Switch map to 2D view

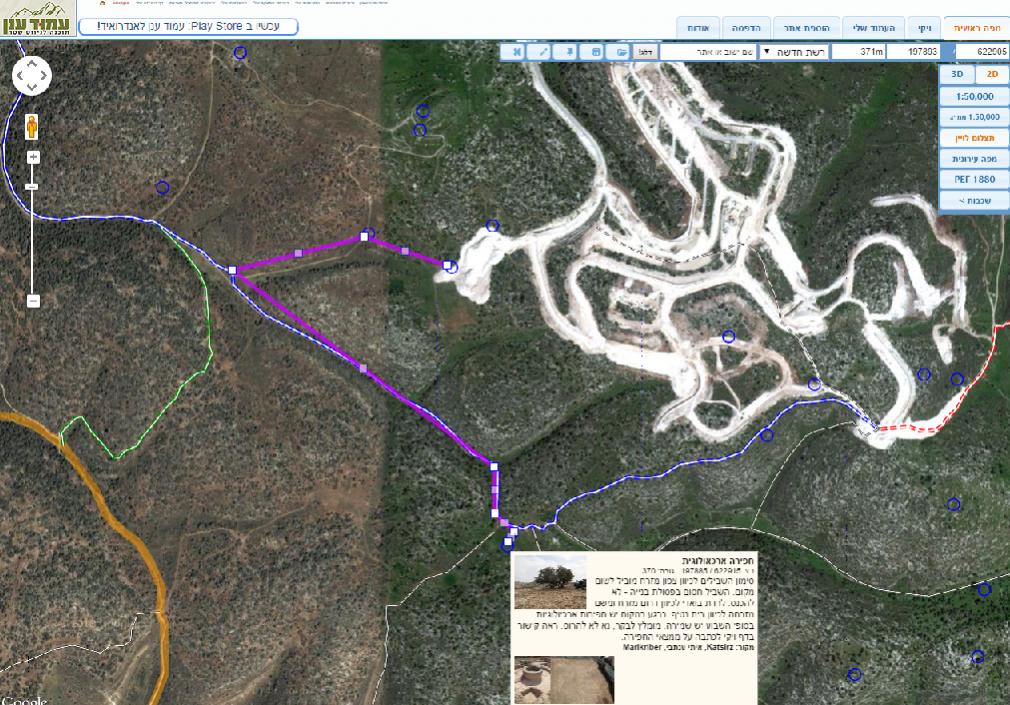(x=992, y=74)
